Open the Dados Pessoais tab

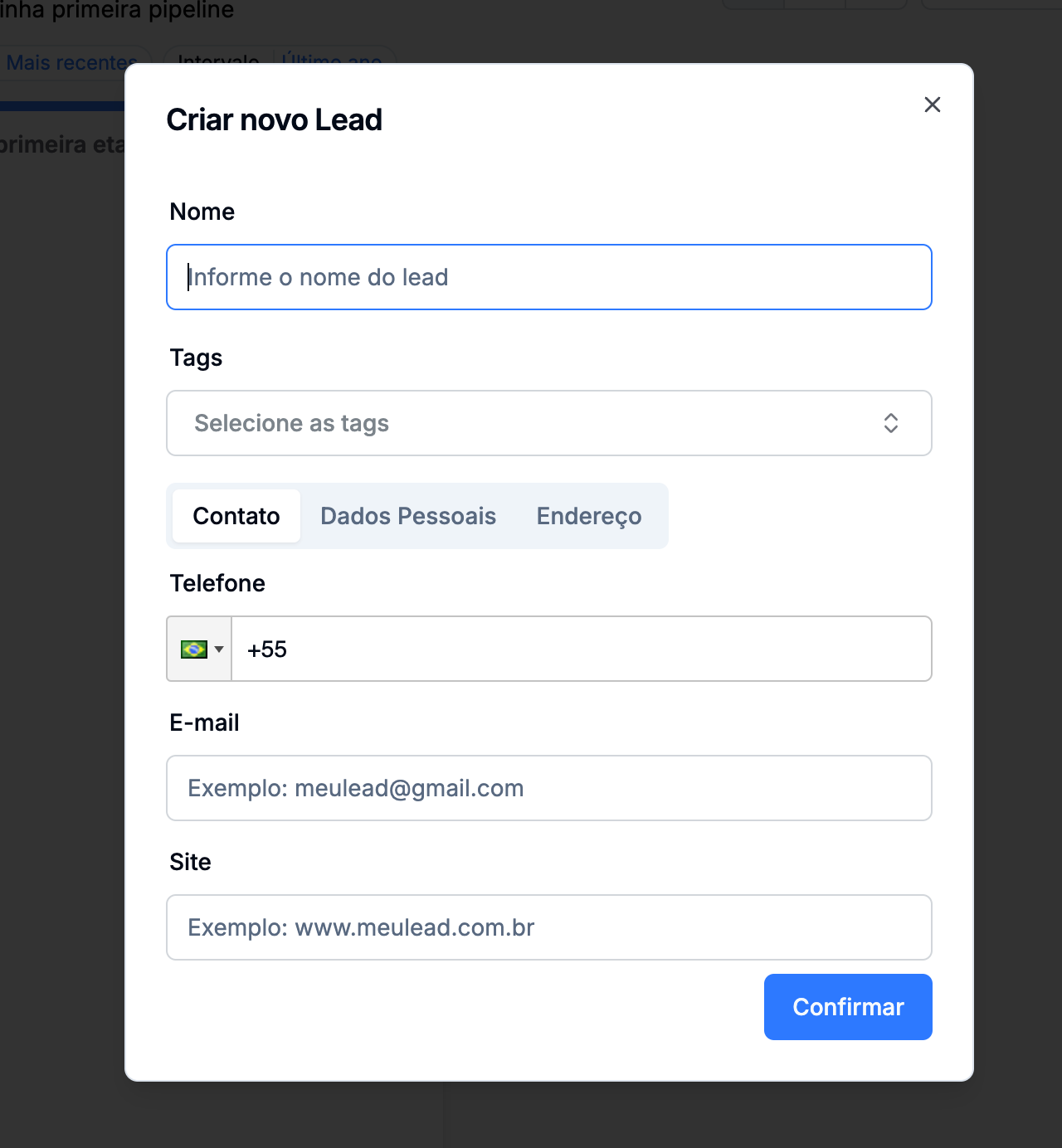point(408,516)
